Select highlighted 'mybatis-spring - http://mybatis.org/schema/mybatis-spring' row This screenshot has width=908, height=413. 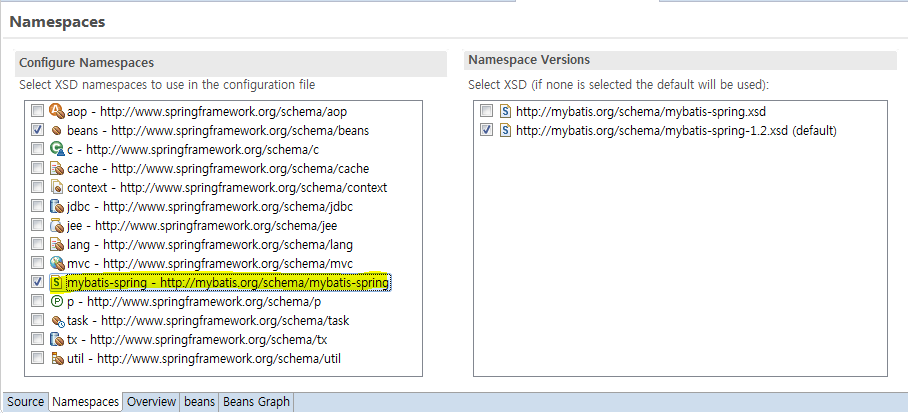(x=228, y=282)
